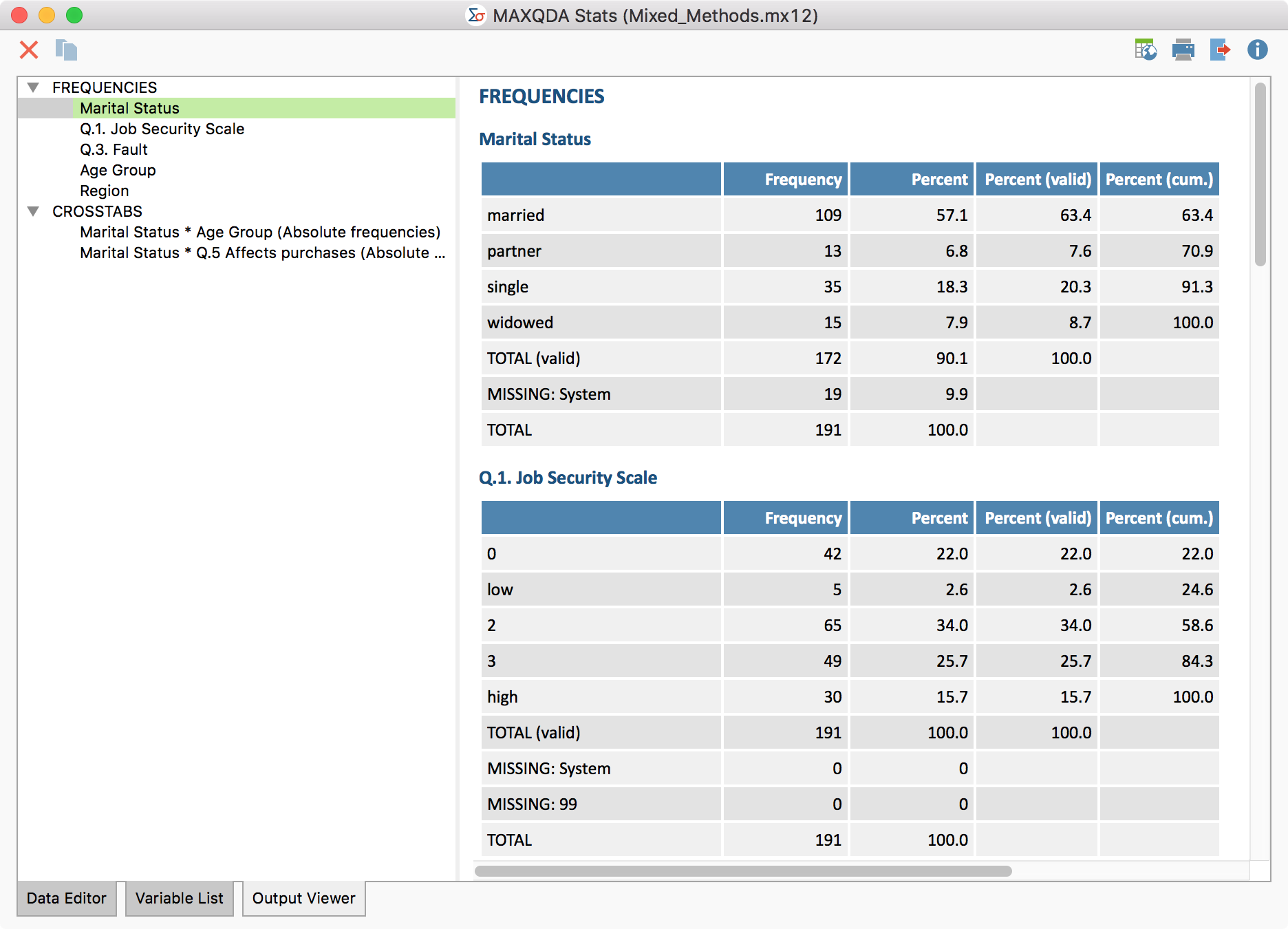Click 'TOTAL (valid)' in Marital Status table

(x=534, y=359)
